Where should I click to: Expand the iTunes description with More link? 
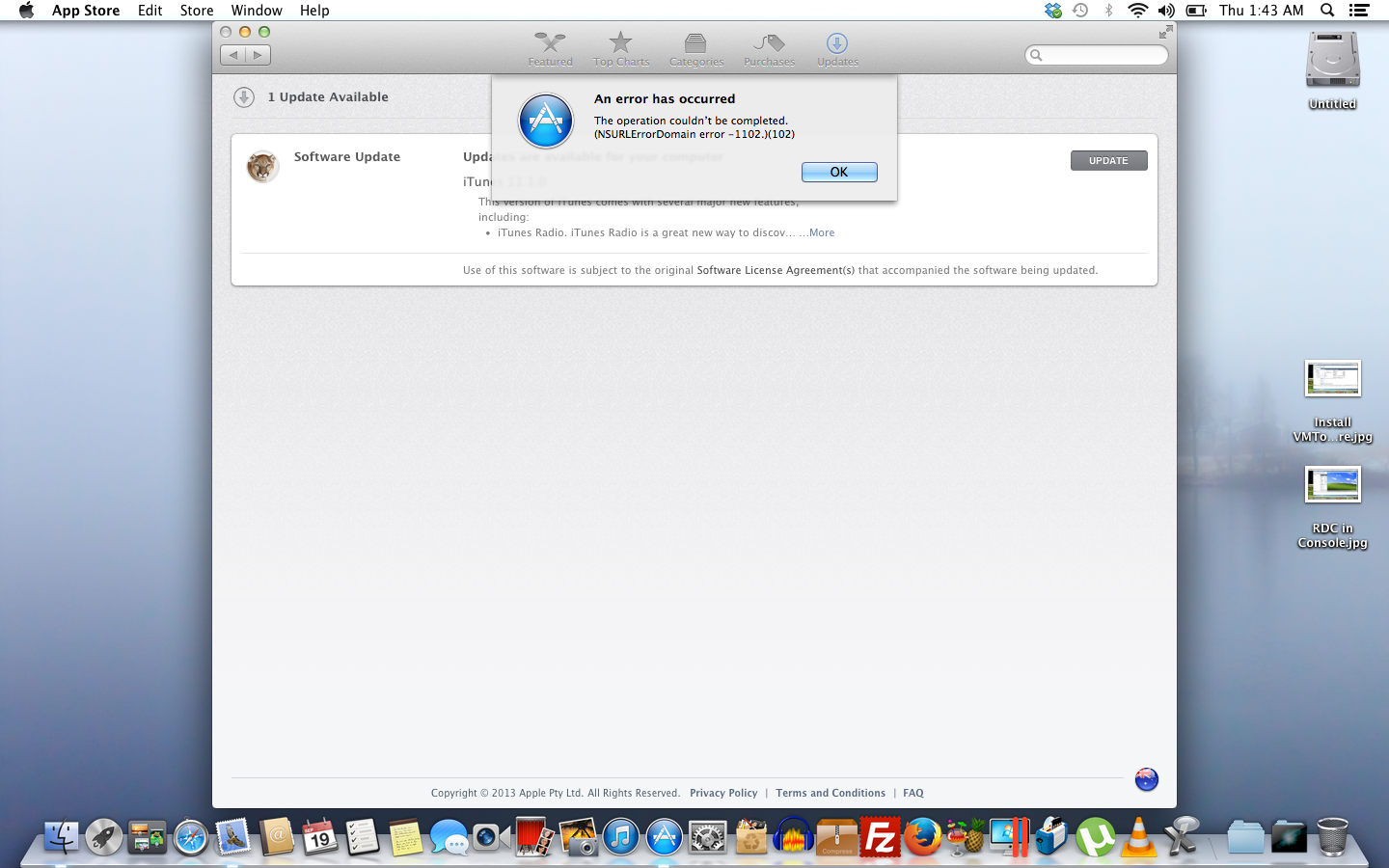tap(822, 232)
